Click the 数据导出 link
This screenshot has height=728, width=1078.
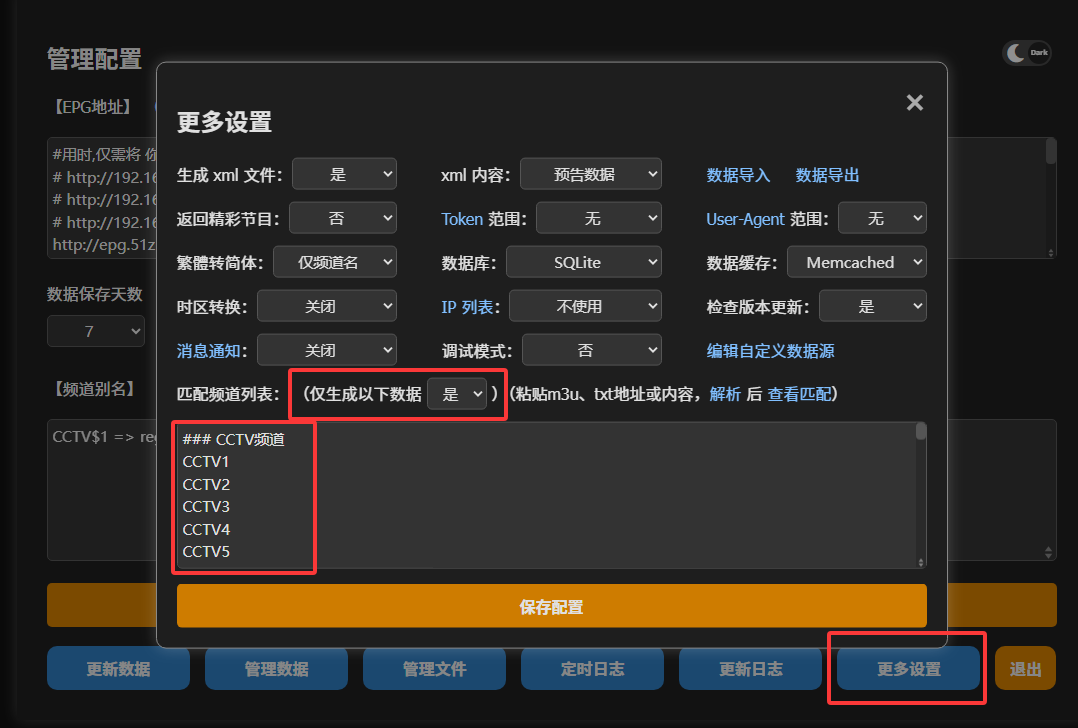(x=828, y=175)
